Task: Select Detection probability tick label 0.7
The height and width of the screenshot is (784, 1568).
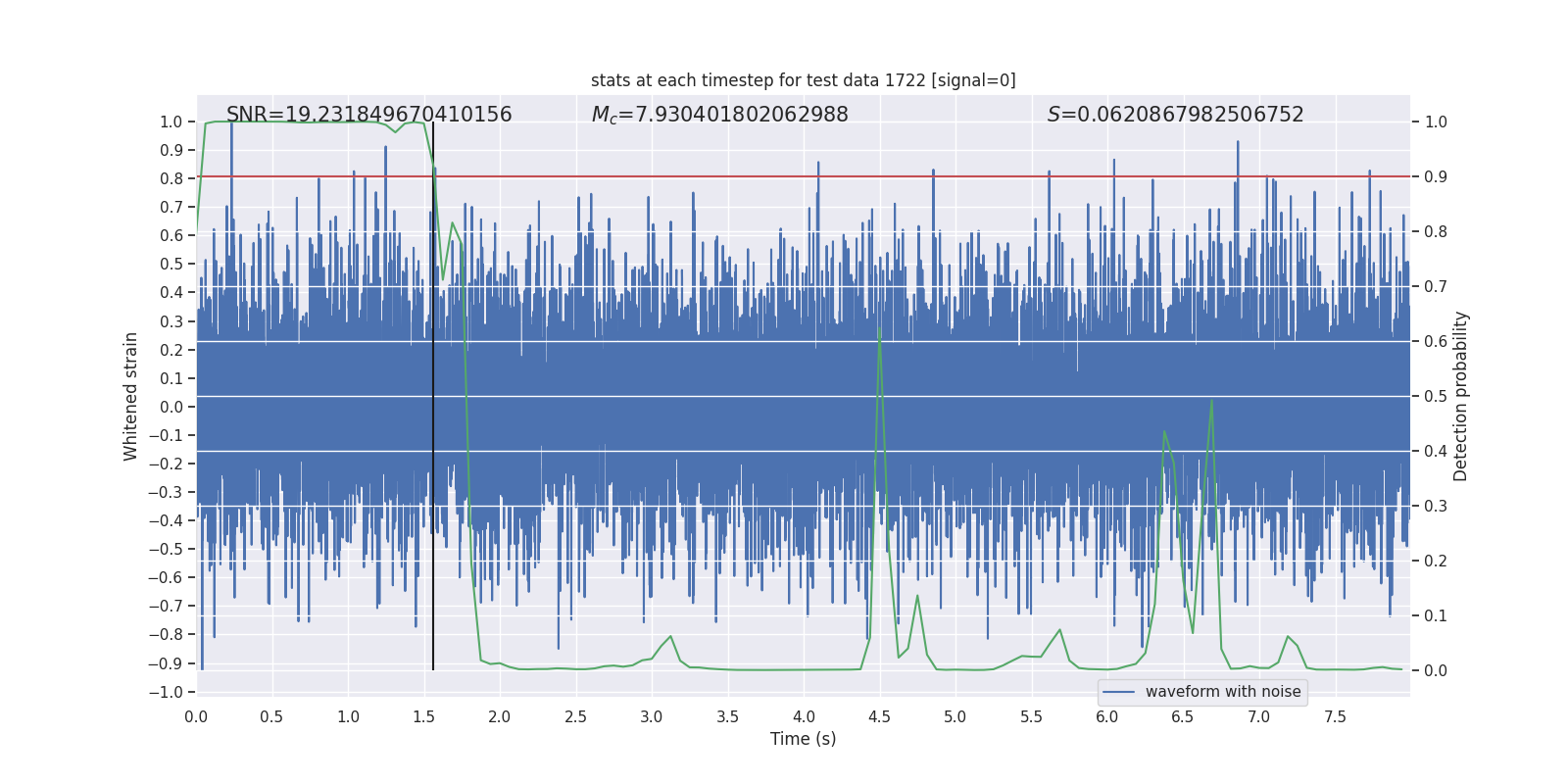Action: point(1436,286)
